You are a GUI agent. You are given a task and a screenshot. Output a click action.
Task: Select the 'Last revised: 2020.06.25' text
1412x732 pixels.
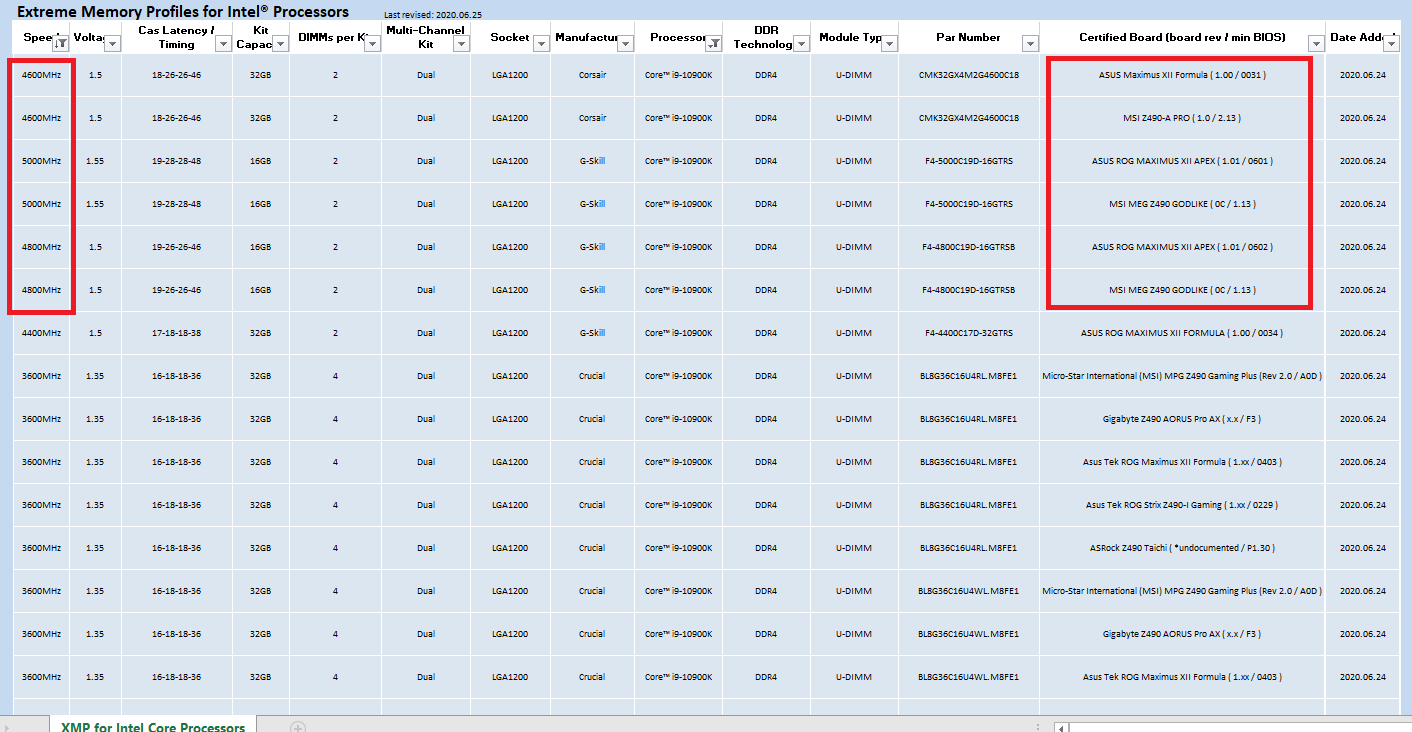433,15
